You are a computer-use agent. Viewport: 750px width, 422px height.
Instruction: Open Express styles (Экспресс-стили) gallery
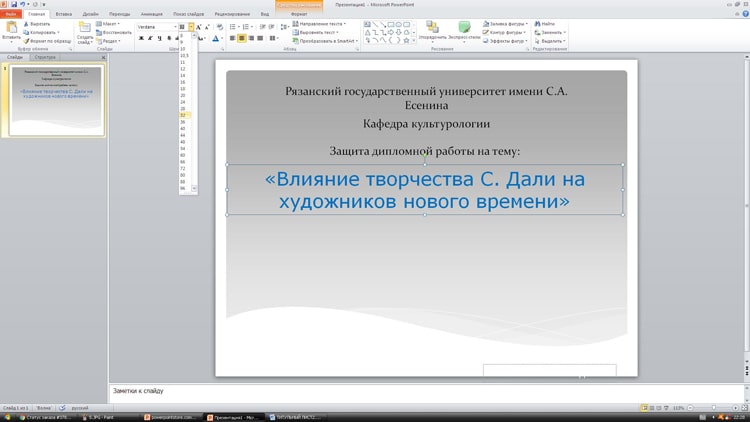pos(464,29)
